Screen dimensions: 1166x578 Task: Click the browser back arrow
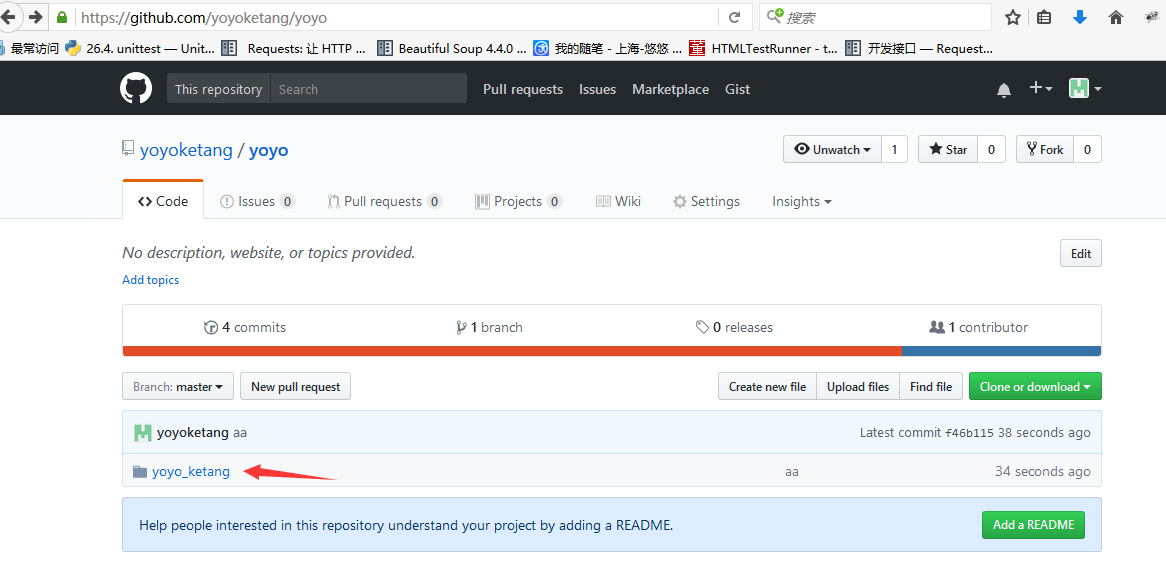(x=9, y=16)
